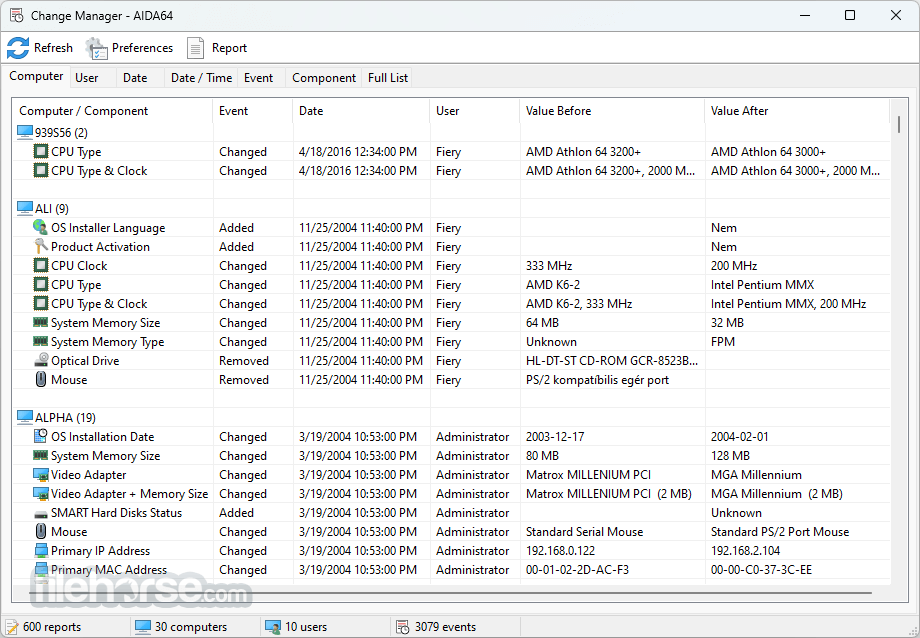Screen dimensions: 920x638
Task: Click the 600 reports status bar icon
Action: coord(12,627)
